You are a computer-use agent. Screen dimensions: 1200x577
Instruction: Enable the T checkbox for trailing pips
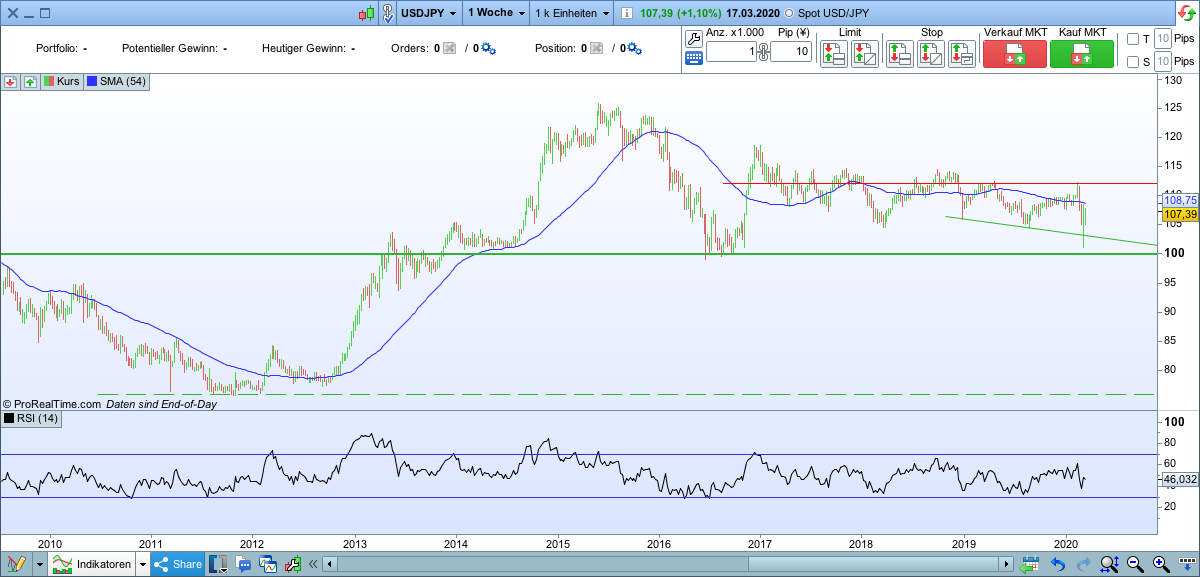tap(1131, 37)
